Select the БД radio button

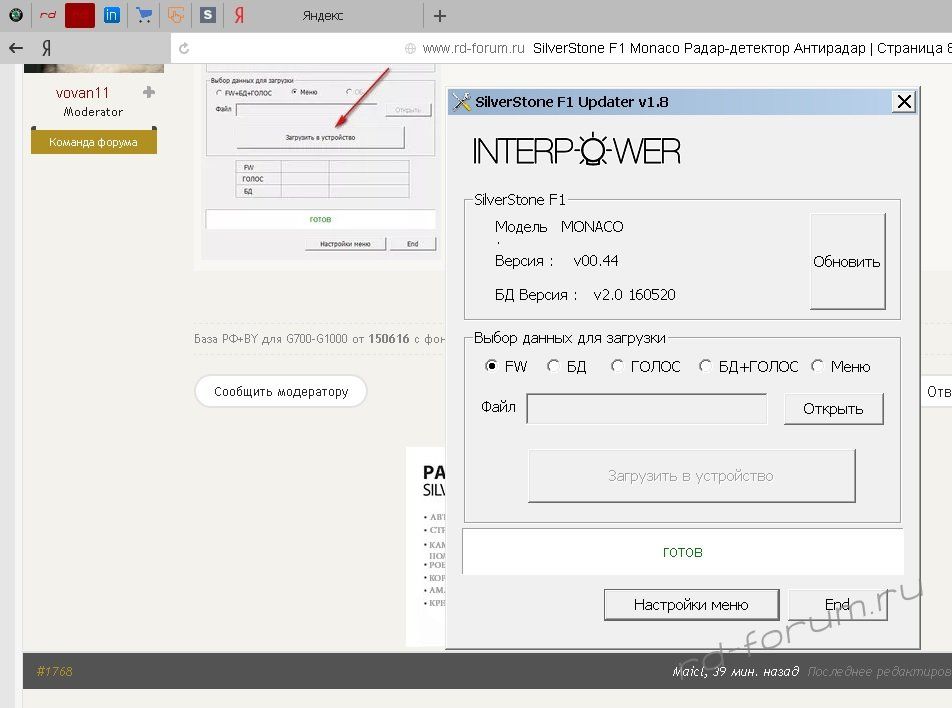coord(553,366)
